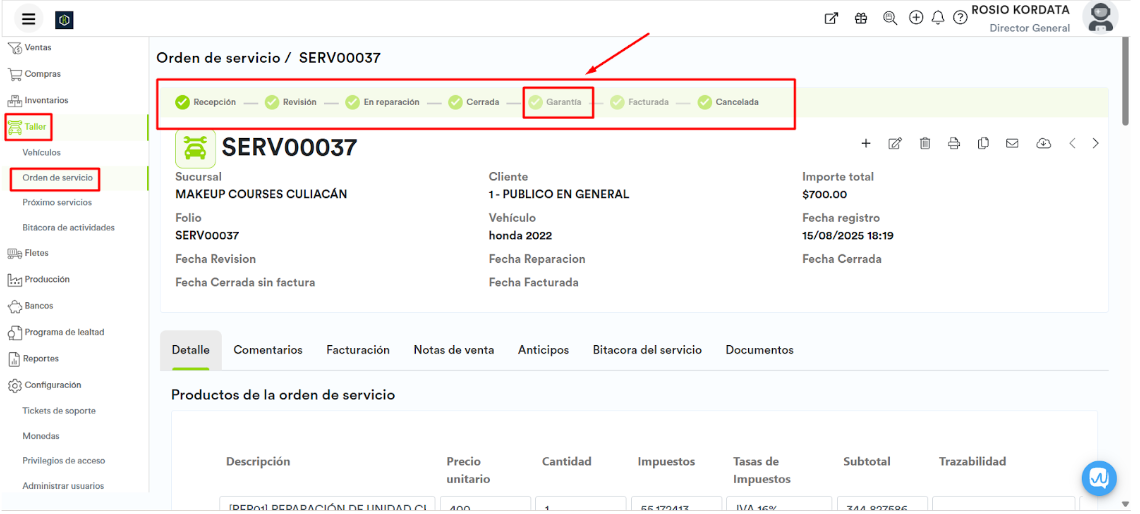Duplicate the order with the copy icon
1140x514 pixels.
click(983, 144)
